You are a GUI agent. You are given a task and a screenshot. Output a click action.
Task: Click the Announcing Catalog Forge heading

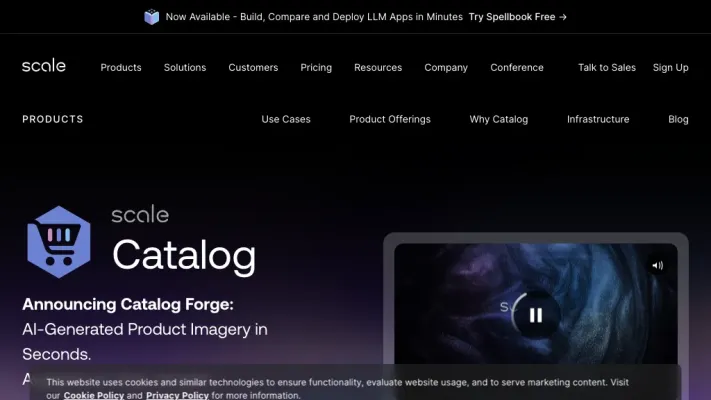pyautogui.click(x=128, y=304)
